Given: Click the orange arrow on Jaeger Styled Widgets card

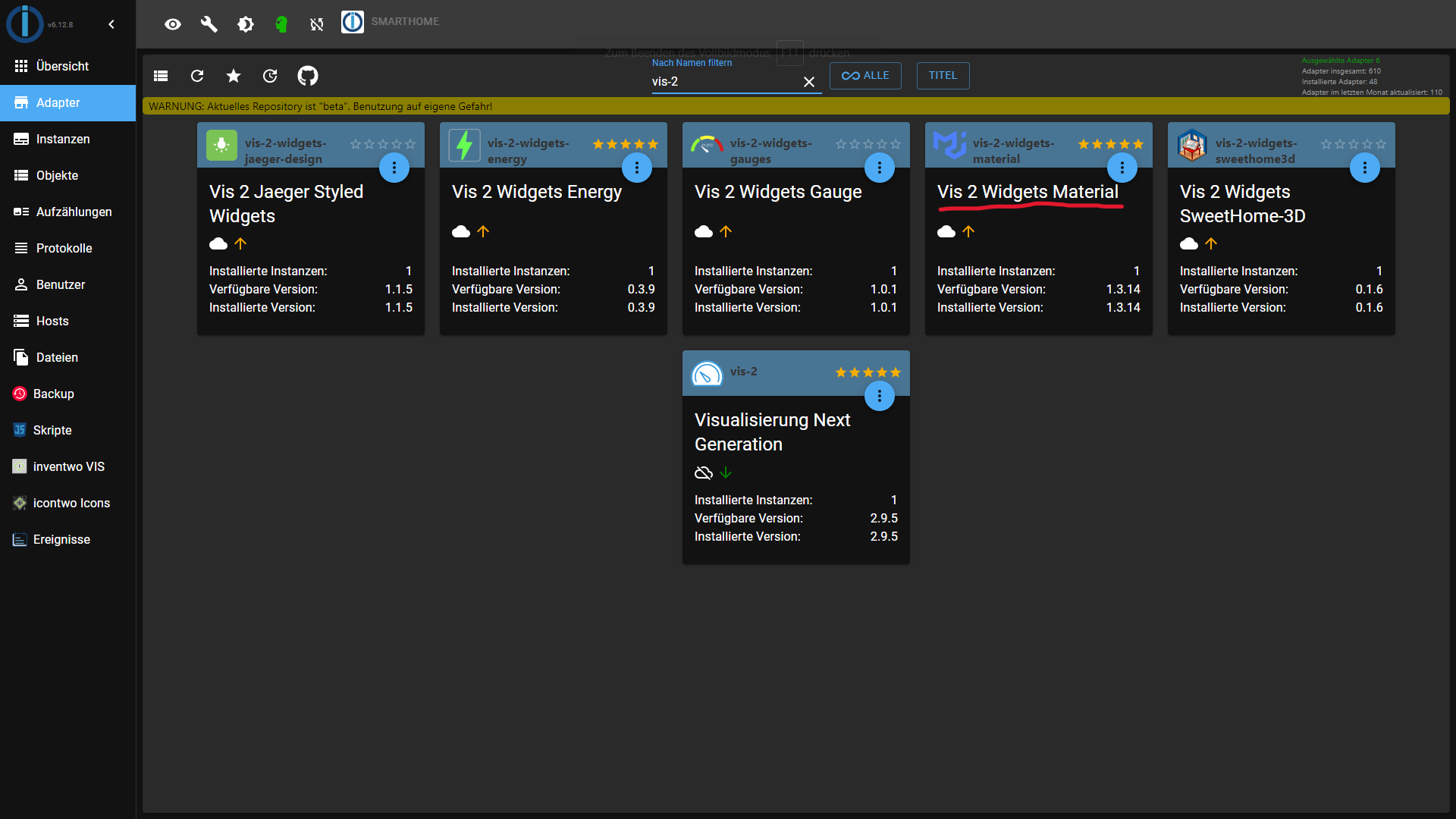Looking at the screenshot, I should (x=240, y=243).
